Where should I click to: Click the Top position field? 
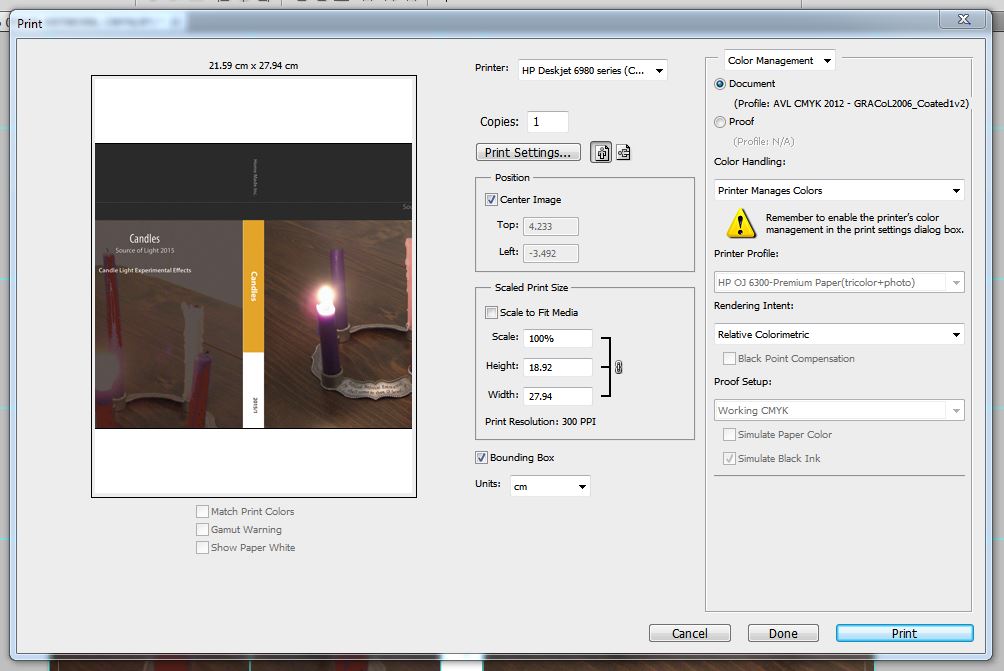pos(551,227)
